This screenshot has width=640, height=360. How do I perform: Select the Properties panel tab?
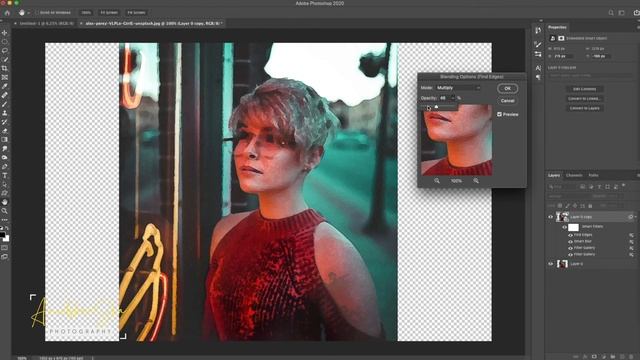[557, 27]
